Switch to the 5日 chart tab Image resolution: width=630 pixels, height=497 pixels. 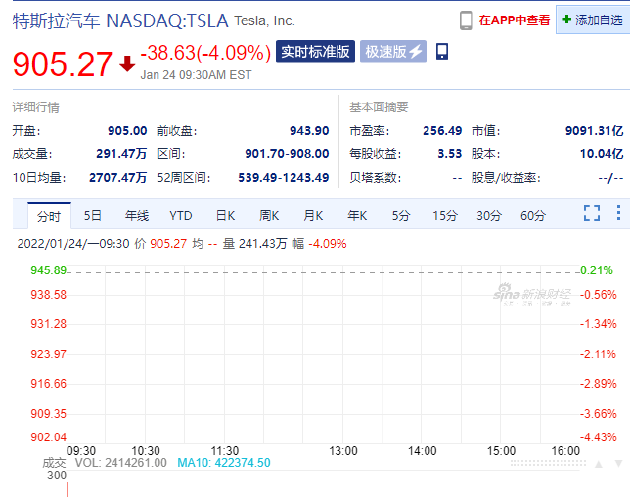92,216
